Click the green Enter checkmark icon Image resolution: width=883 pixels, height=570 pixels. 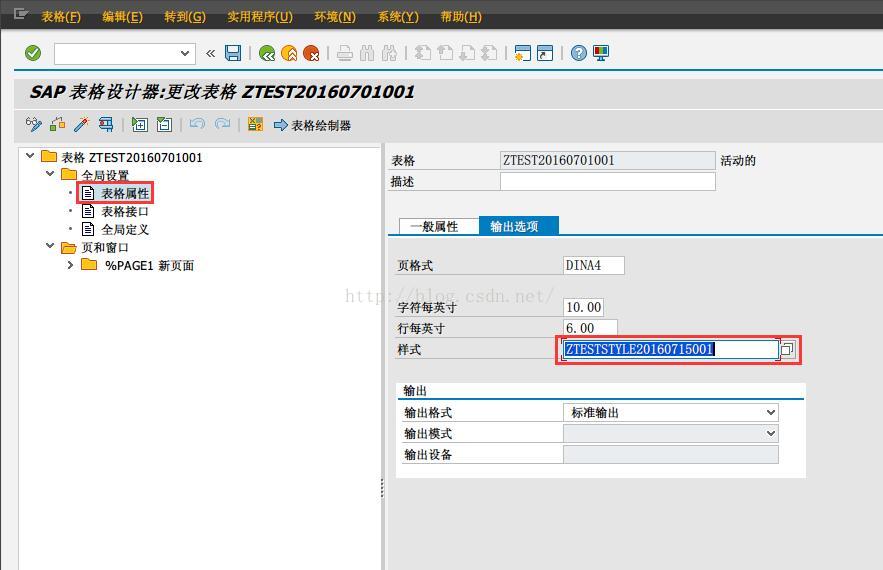click(x=33, y=54)
